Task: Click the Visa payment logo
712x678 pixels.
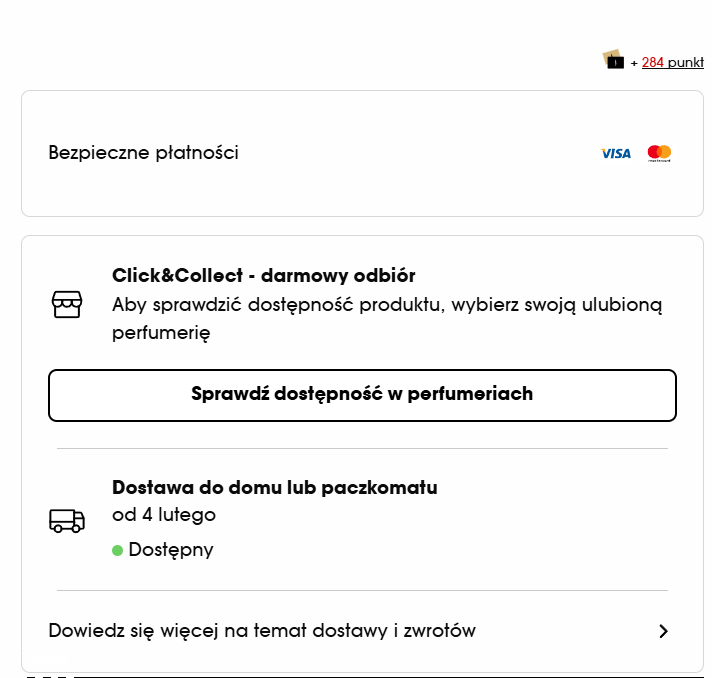Action: (616, 153)
